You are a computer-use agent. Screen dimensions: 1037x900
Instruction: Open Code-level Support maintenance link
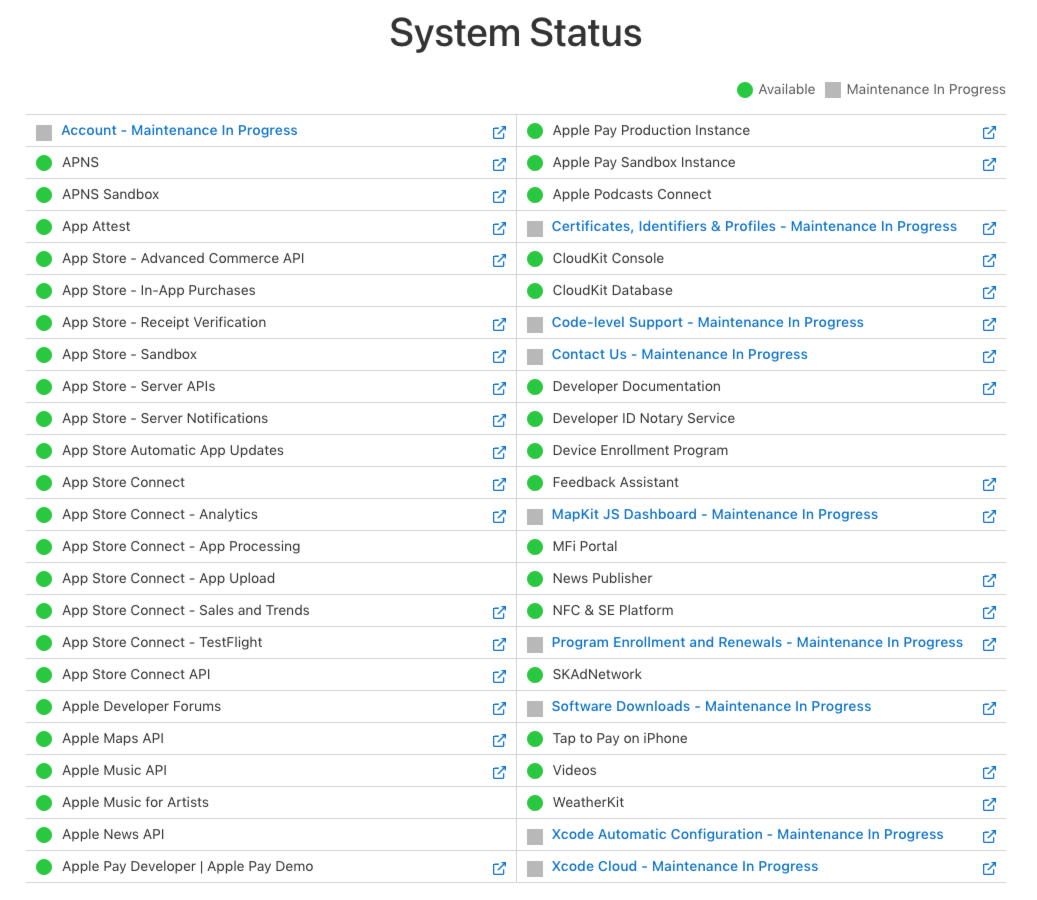[708, 322]
